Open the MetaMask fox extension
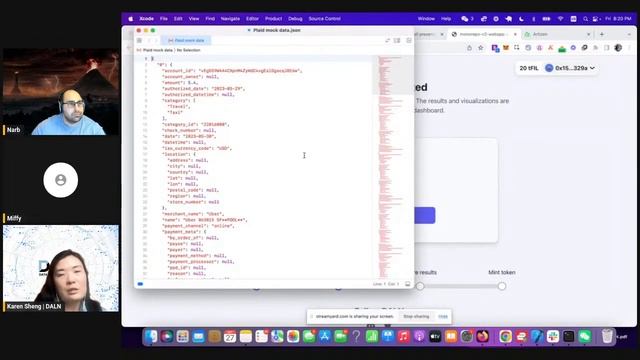This screenshot has height=360, width=640. coord(506,48)
